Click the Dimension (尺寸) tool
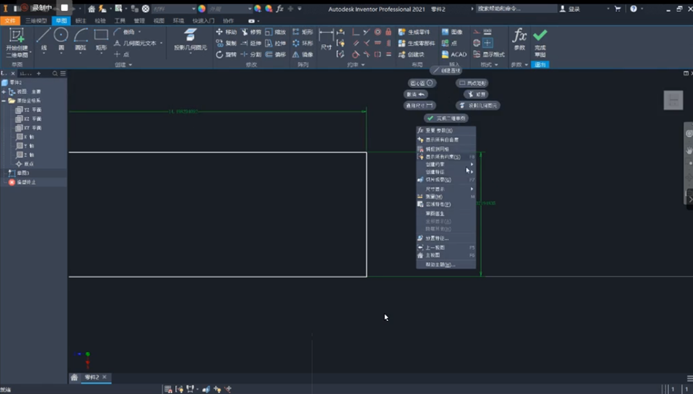Screen dimensions: 693x394 coord(326,39)
